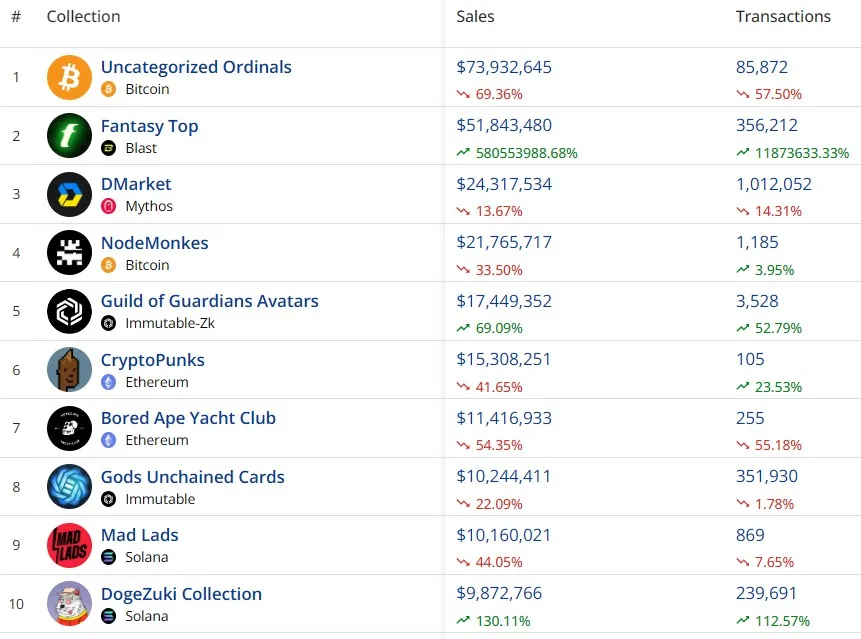Sort by the Sales column header
861x639 pixels.
[475, 16]
